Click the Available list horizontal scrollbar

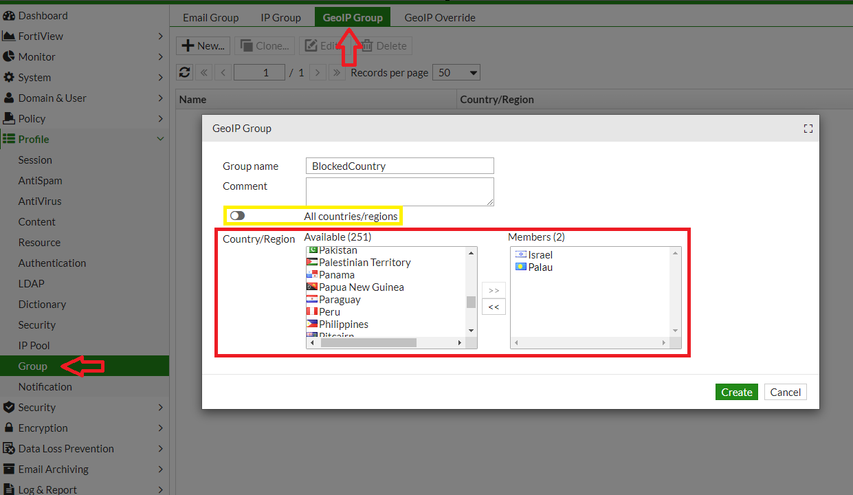pos(368,342)
